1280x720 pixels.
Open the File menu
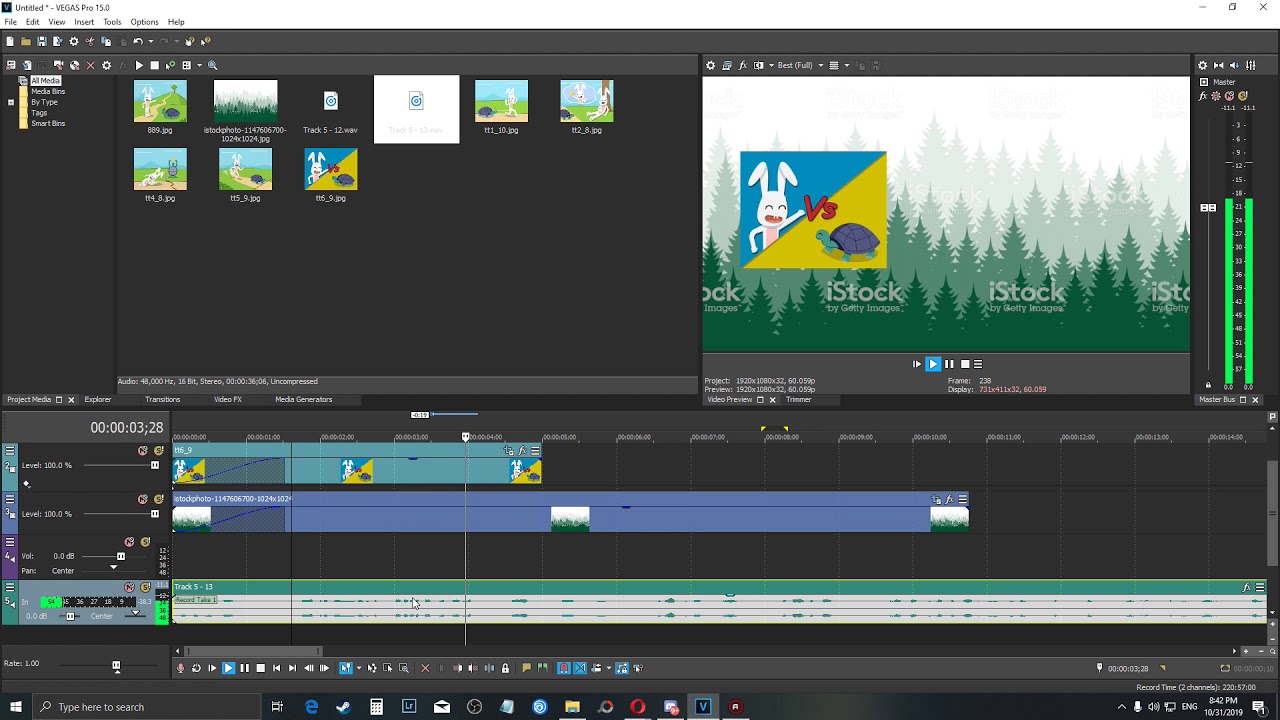click(x=10, y=22)
